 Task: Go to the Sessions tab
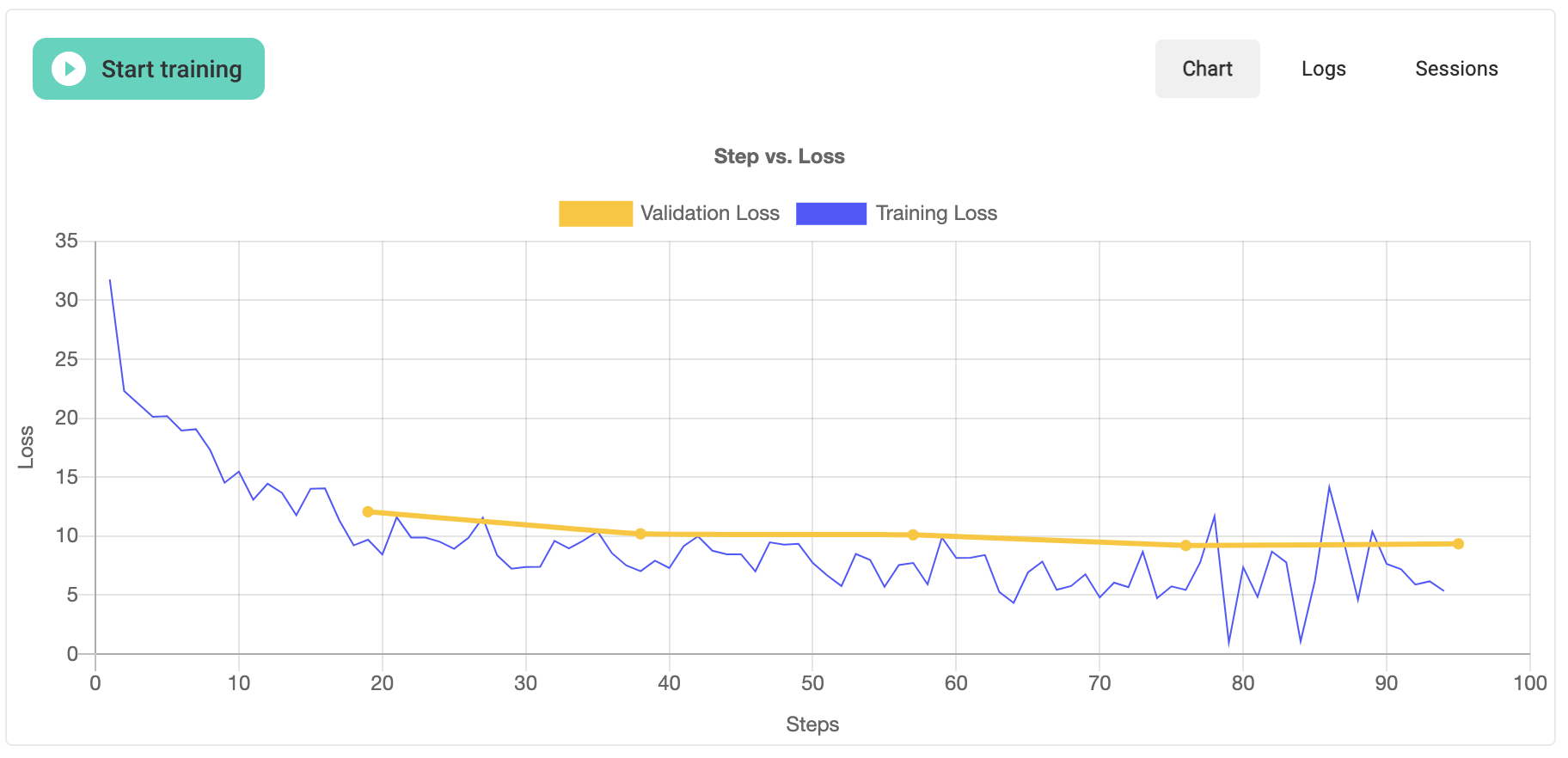[x=1456, y=69]
